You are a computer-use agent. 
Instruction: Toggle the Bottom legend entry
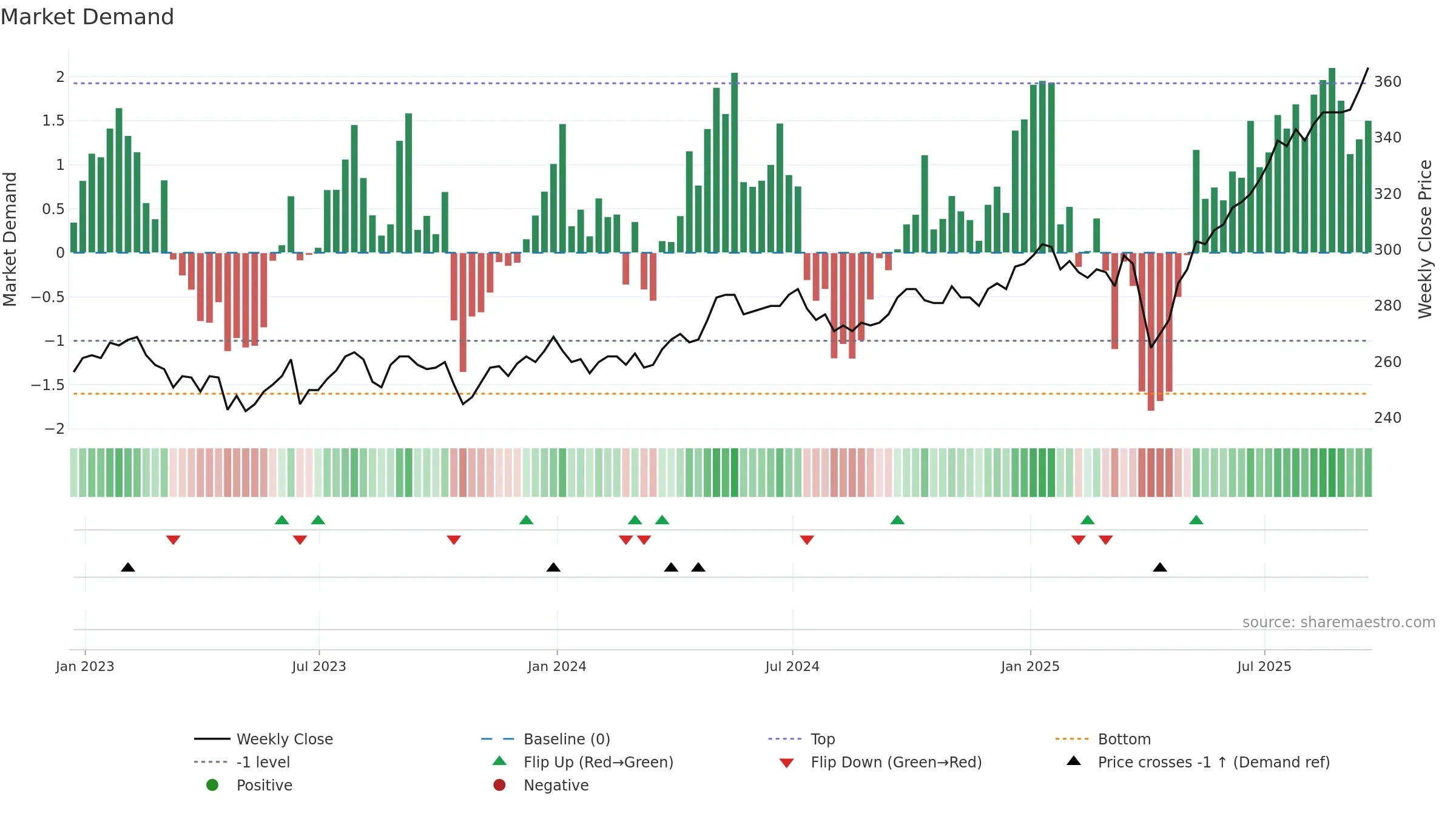point(1103,739)
